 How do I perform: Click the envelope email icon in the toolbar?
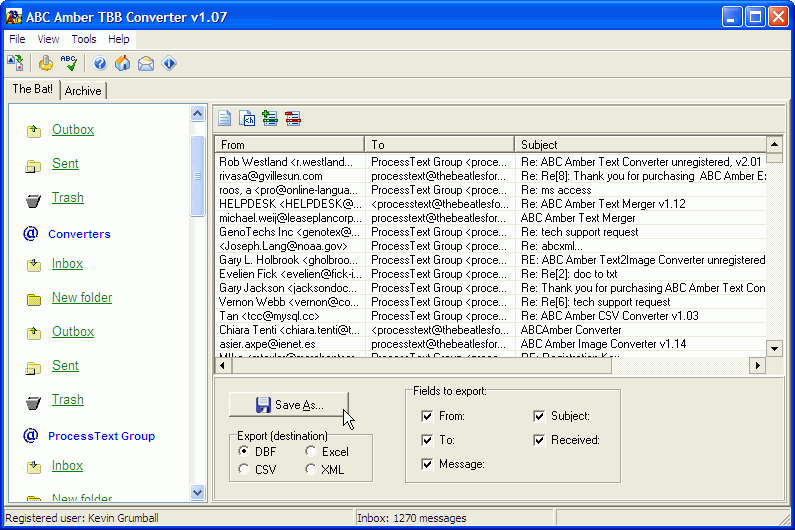coord(146,64)
